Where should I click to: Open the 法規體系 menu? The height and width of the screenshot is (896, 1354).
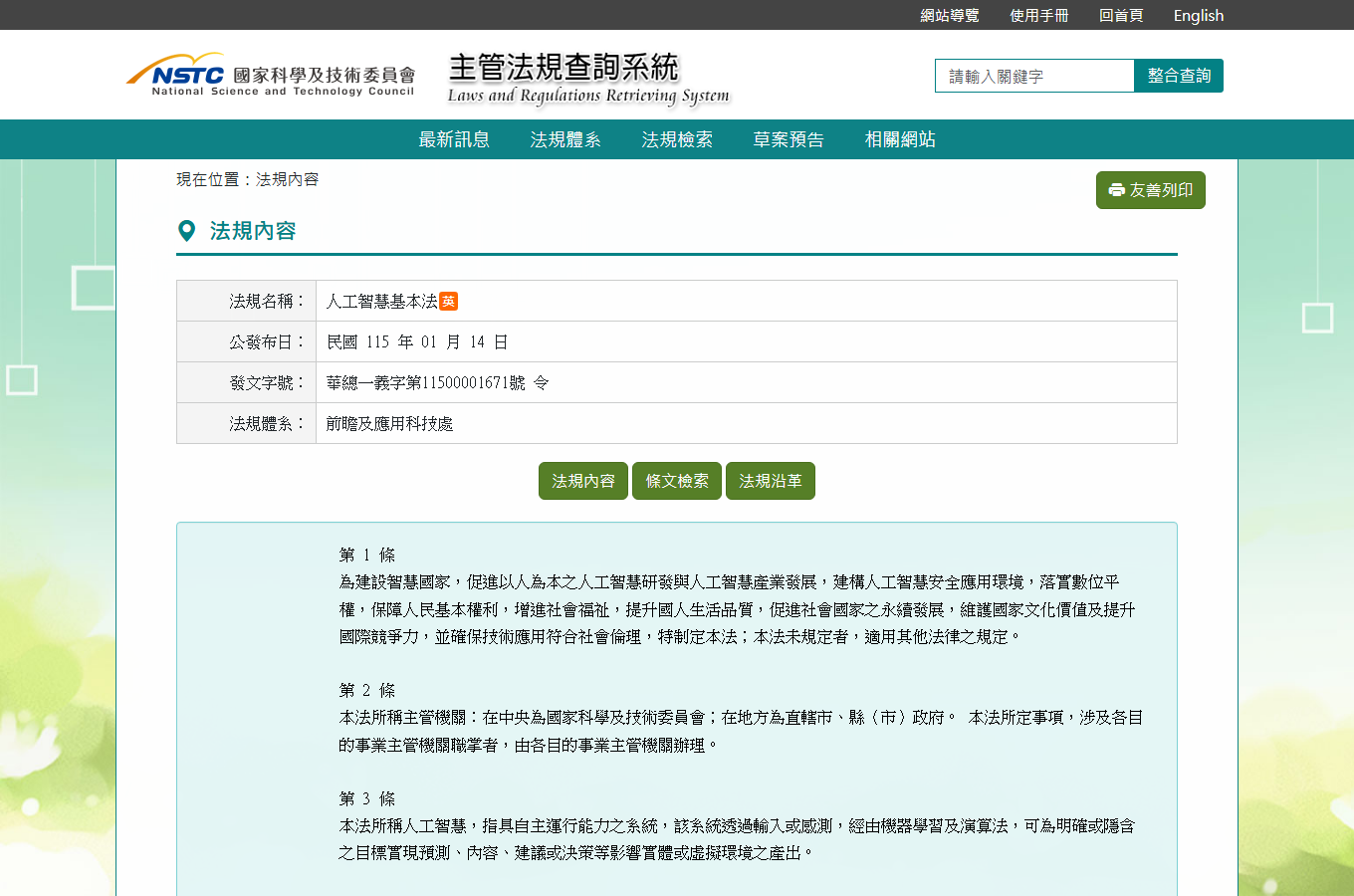tap(565, 139)
